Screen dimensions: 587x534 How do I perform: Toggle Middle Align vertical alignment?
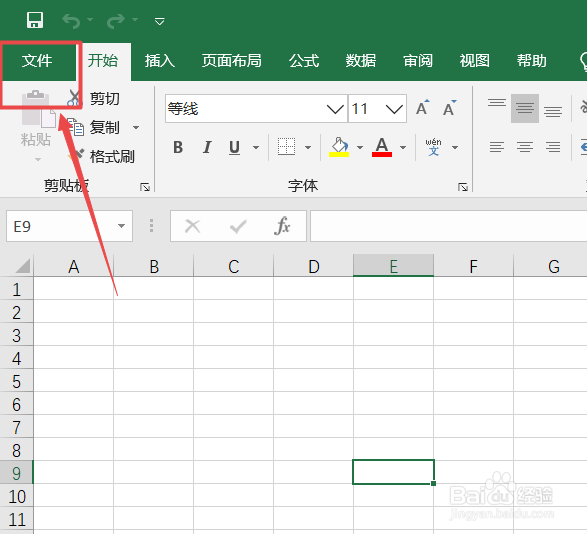pos(525,109)
